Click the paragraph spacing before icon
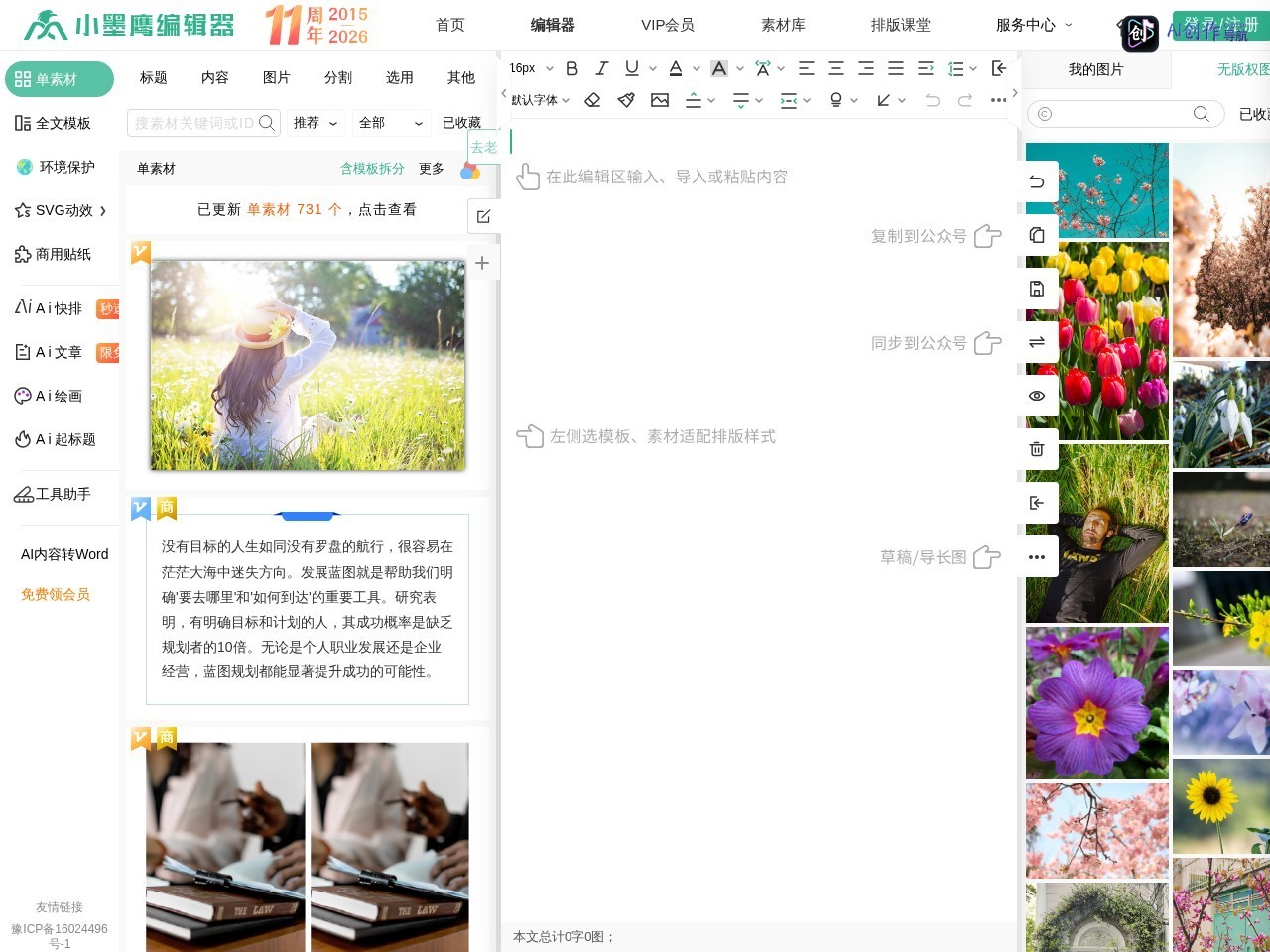The width and height of the screenshot is (1270, 952). tap(694, 100)
